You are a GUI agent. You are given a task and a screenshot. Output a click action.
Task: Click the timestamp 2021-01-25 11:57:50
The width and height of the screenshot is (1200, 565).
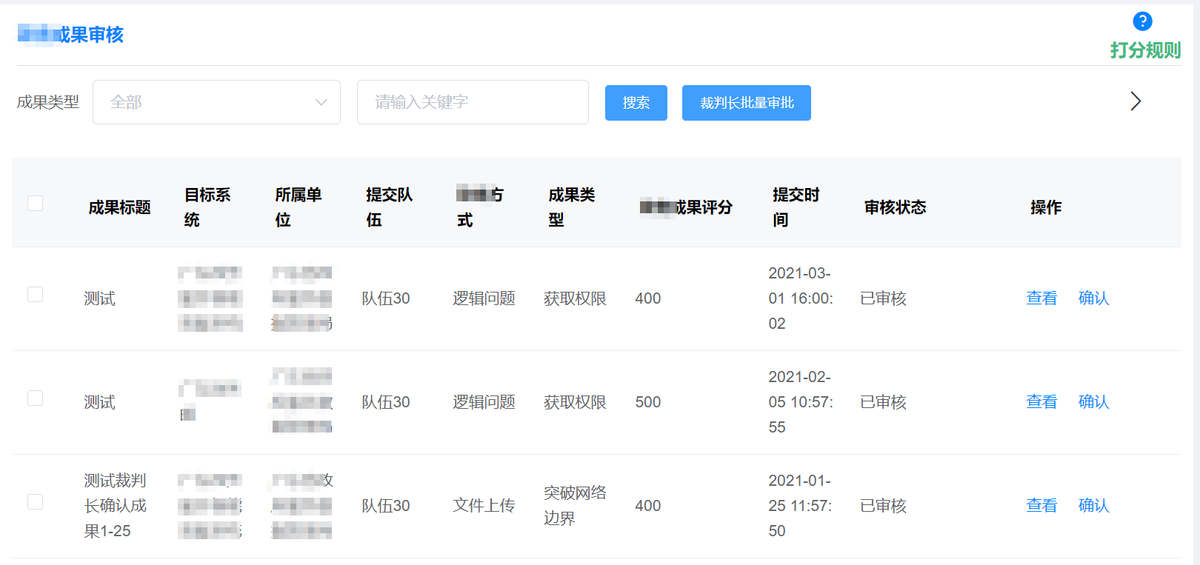click(x=800, y=506)
